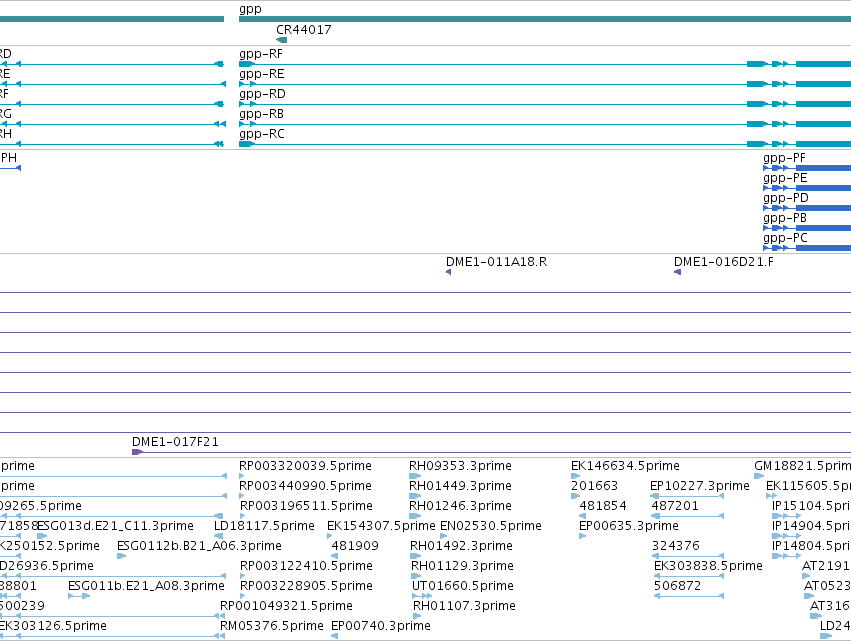Viewport: 851px width, 641px height.
Task: Select the CR44017 gene feature label
Action: point(303,30)
